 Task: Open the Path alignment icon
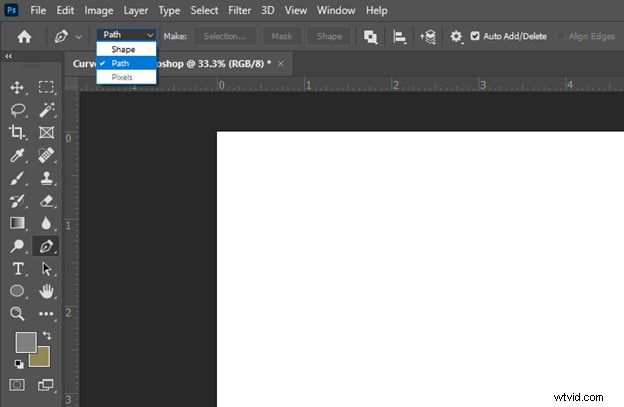click(399, 37)
